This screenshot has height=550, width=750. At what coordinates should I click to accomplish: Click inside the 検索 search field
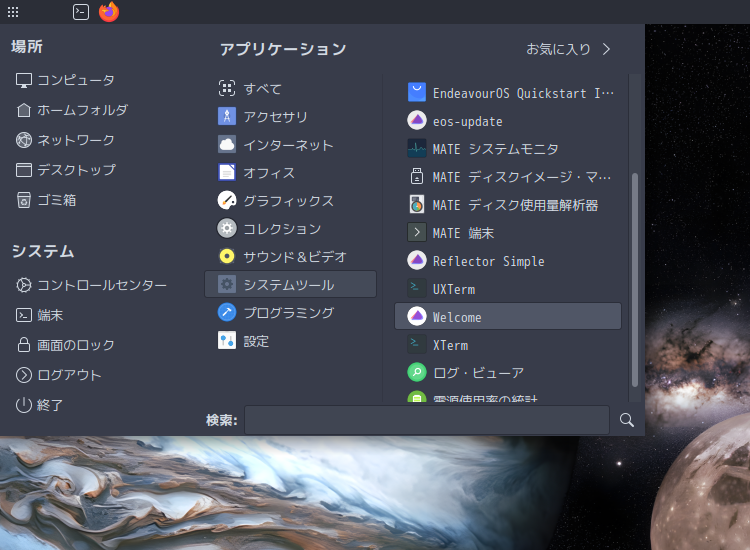pyautogui.click(x=427, y=420)
